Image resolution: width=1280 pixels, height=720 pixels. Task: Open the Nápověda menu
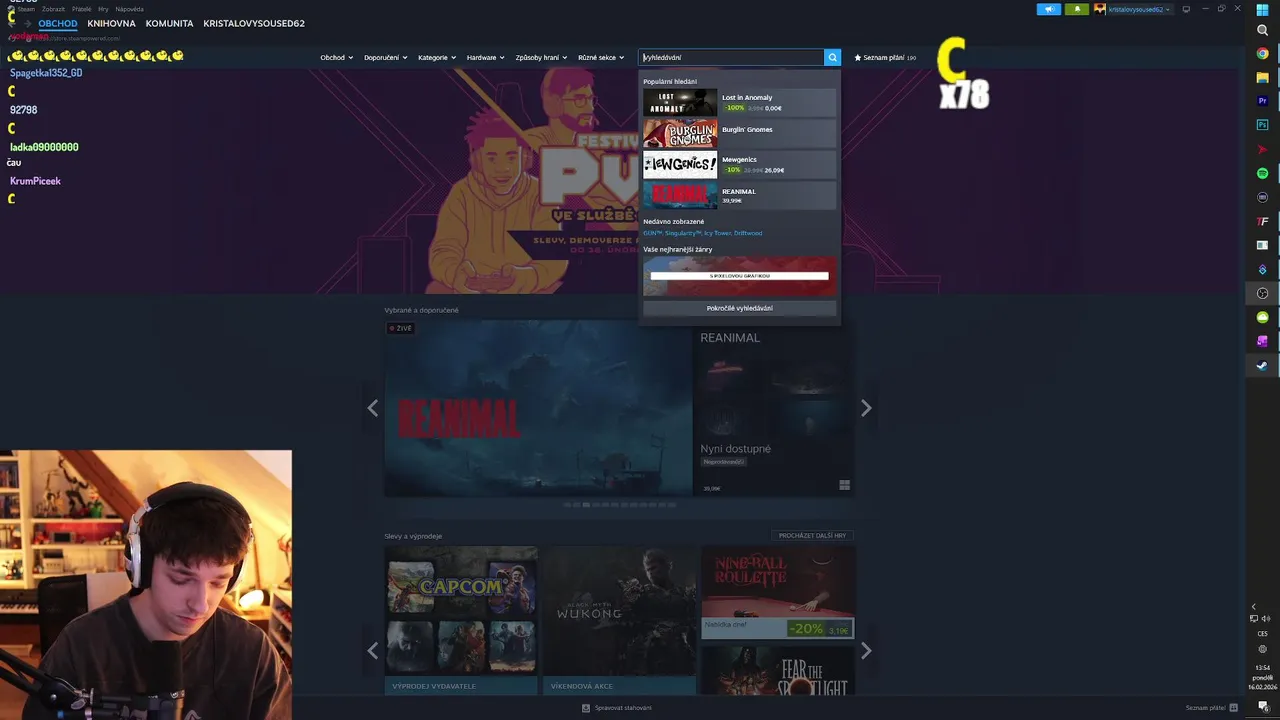pyautogui.click(x=129, y=9)
